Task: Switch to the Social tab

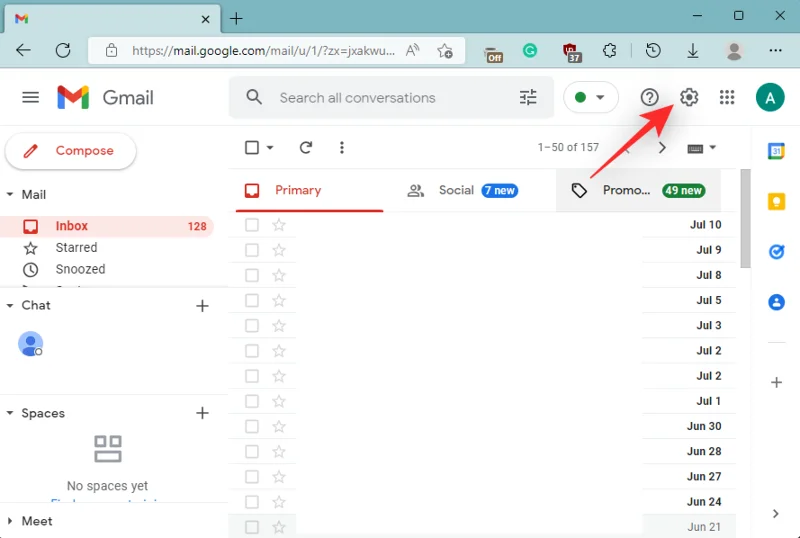Action: (463, 190)
